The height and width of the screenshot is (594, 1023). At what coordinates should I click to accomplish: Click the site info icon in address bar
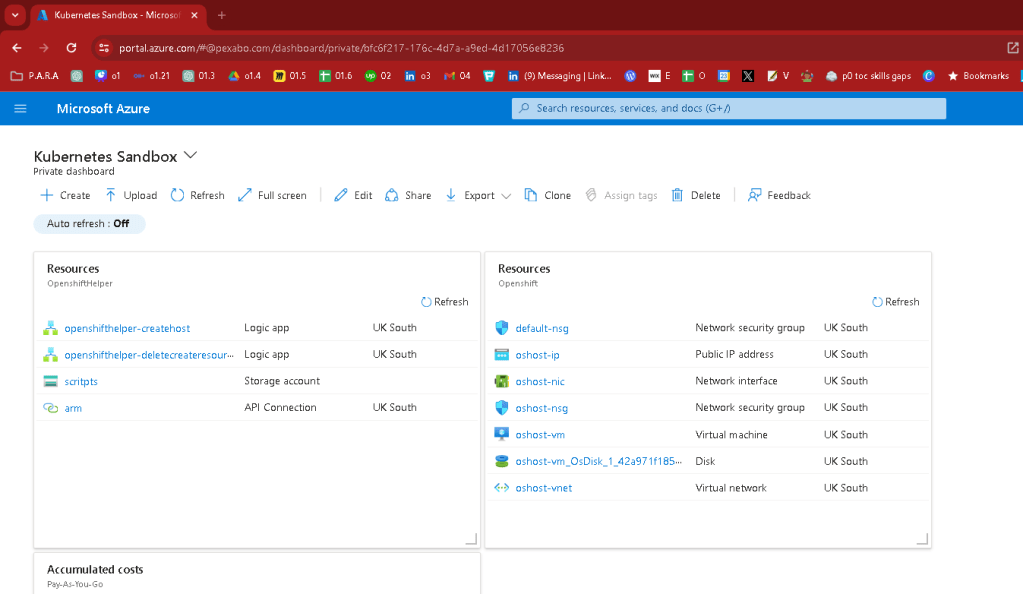[x=102, y=48]
